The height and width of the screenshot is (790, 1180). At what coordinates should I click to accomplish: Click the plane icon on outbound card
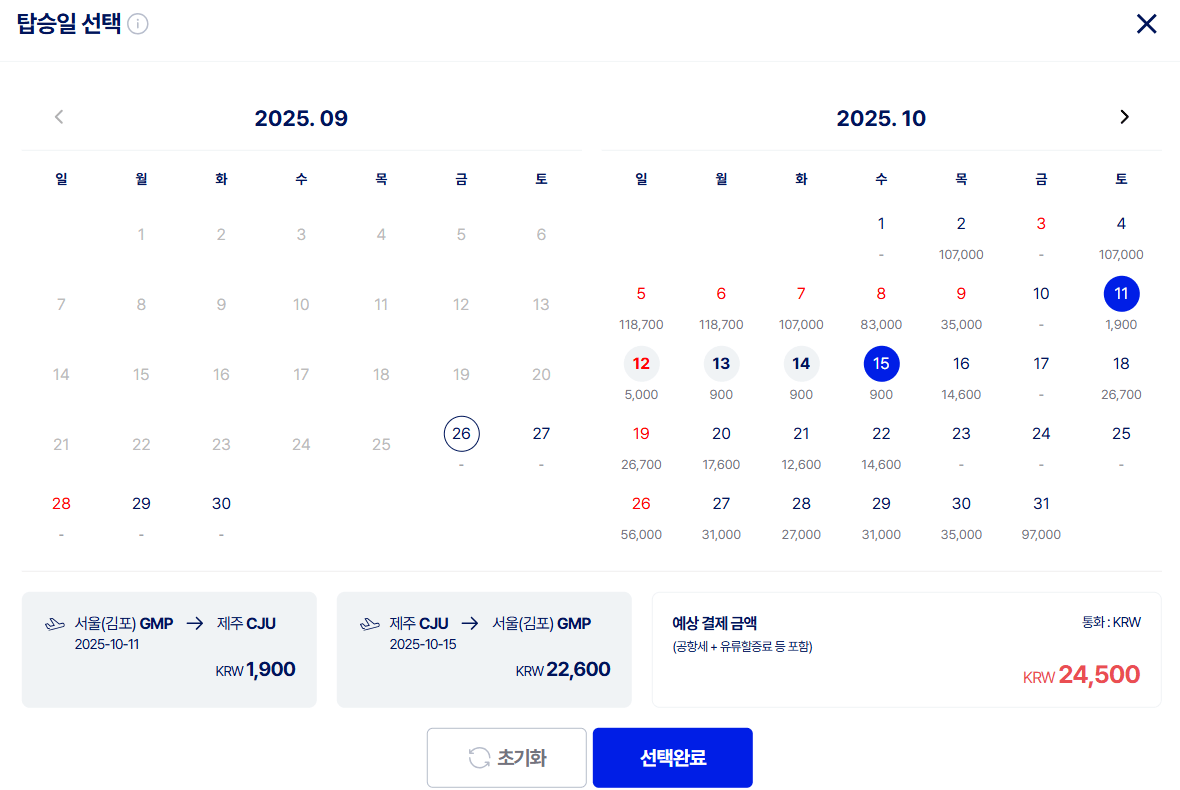point(55,624)
